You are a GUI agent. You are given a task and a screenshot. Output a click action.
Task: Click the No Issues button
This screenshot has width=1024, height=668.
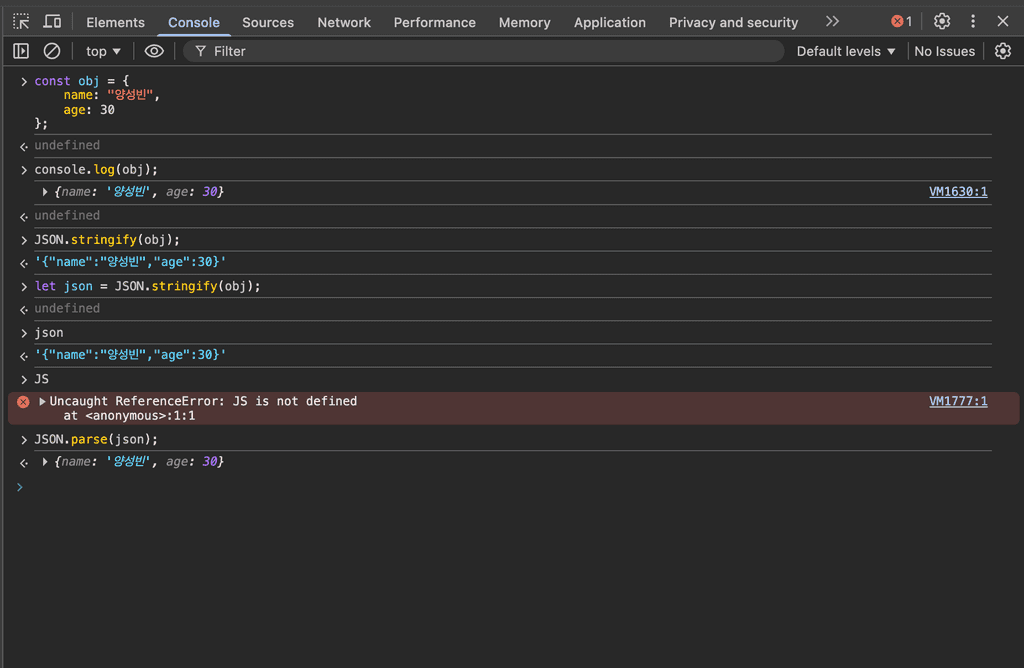[x=944, y=51]
